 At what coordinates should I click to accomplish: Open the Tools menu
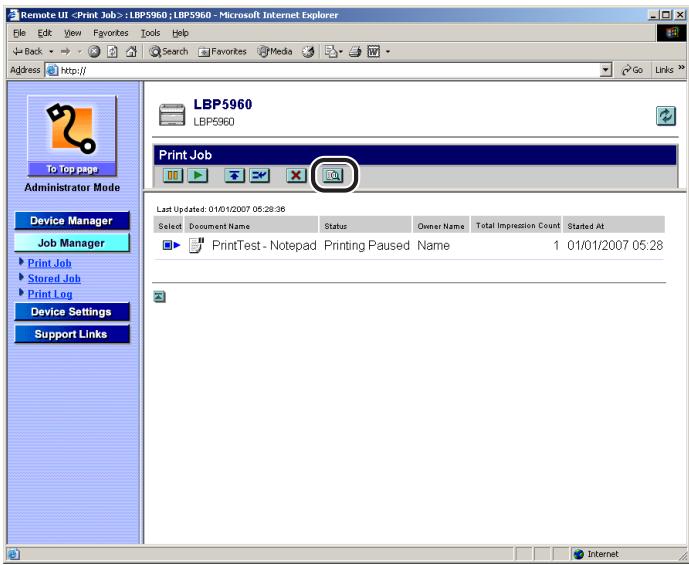tap(150, 33)
